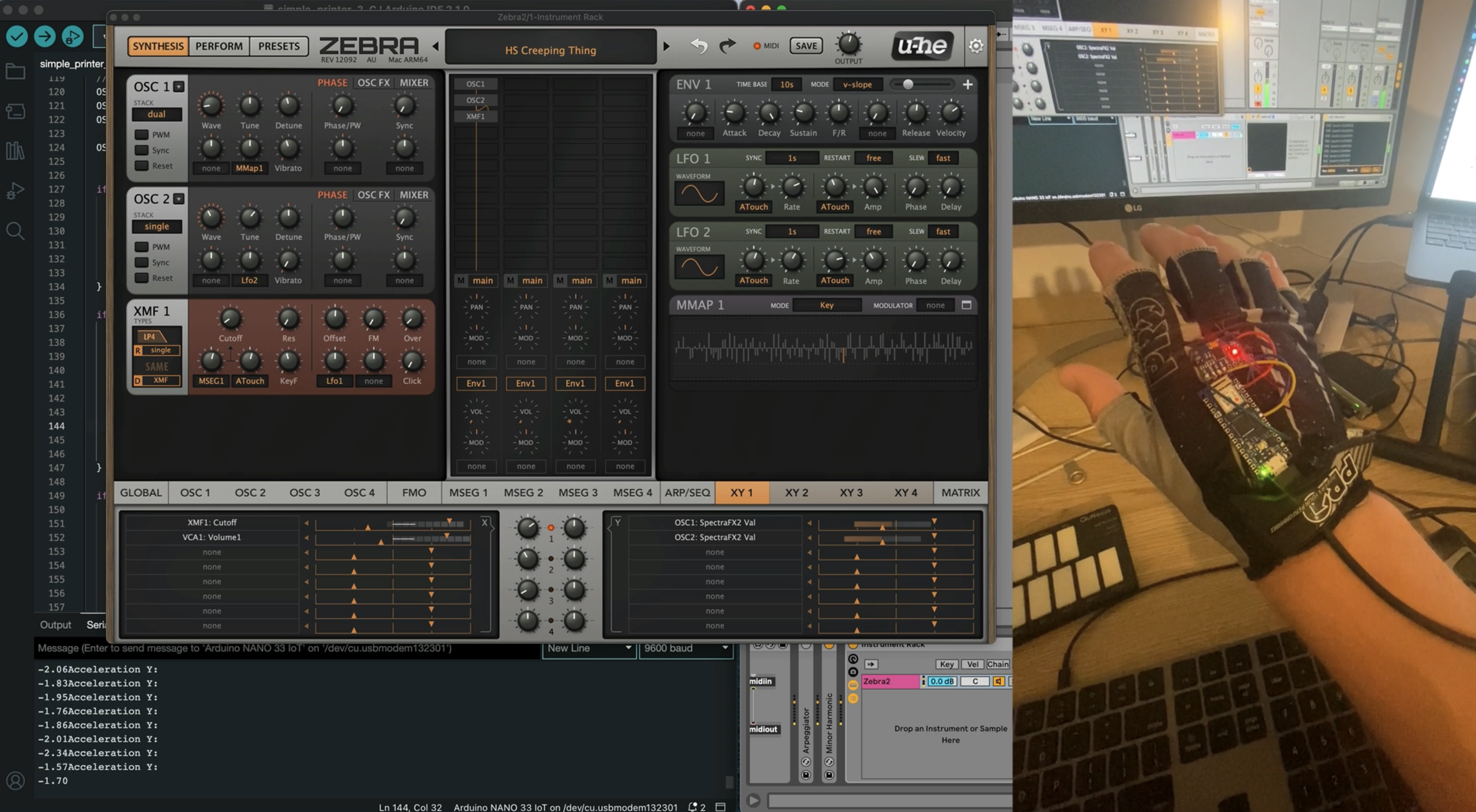Open the ARP/SEQ lower pane tab
Screen dimensions: 1476x812
(x=687, y=492)
